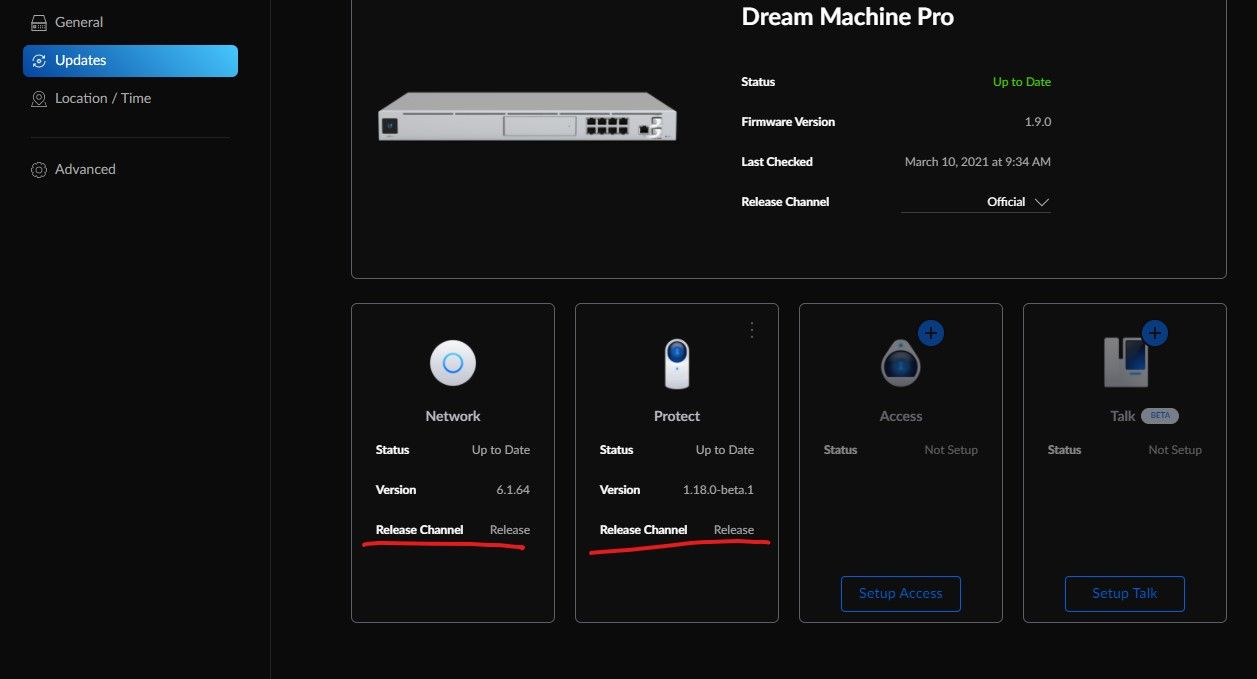1257x679 pixels.
Task: Click the Protect camera icon
Action: (x=677, y=364)
